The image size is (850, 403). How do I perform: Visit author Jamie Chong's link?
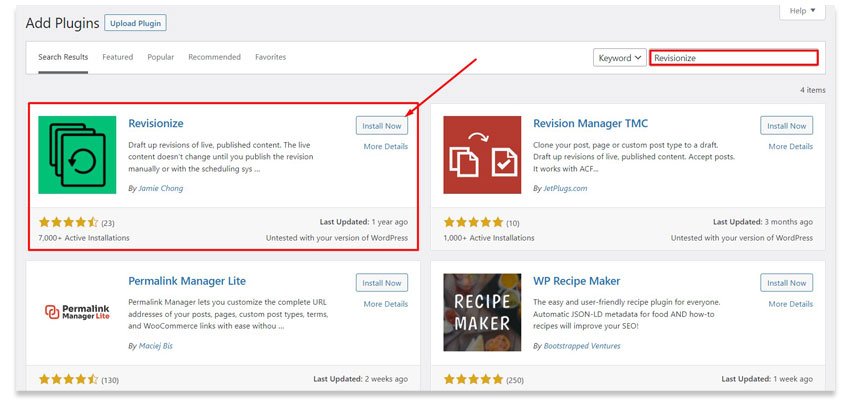point(160,188)
